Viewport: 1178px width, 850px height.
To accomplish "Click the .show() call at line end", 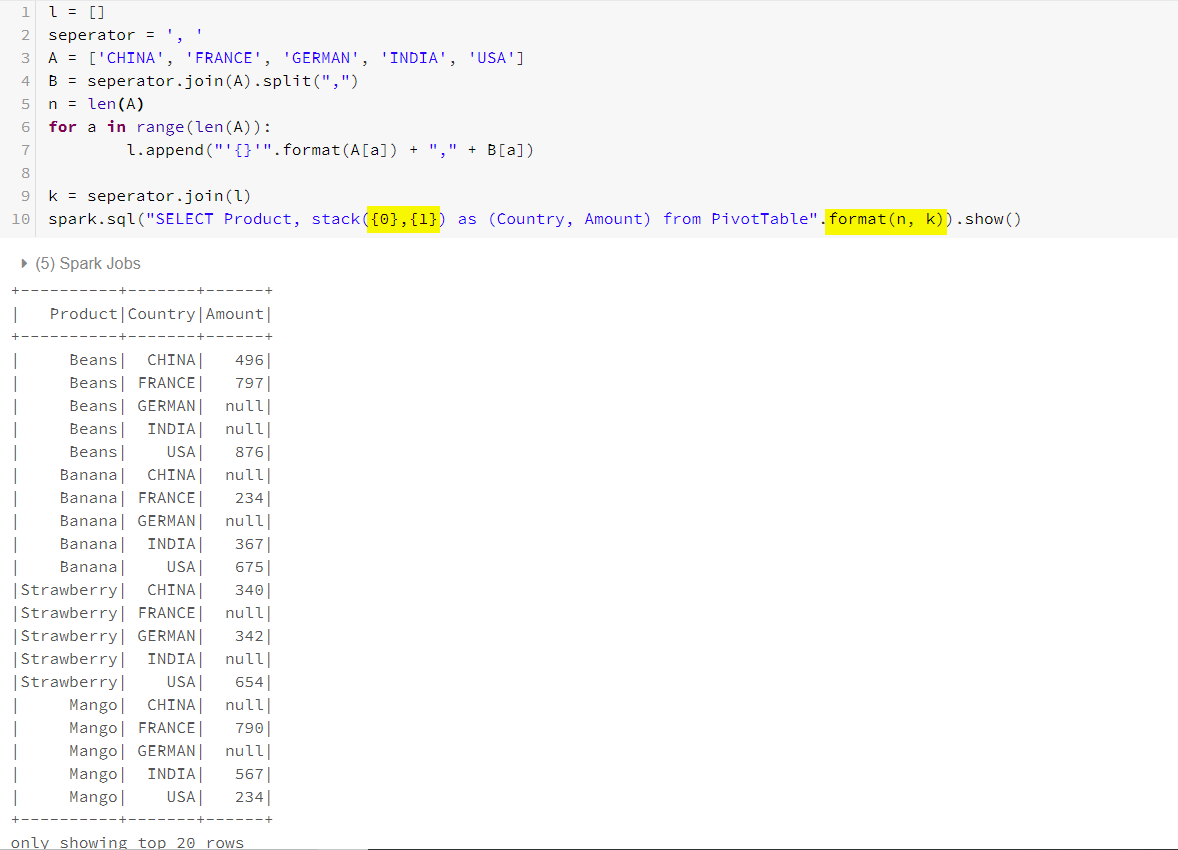I will pyautogui.click(x=990, y=218).
